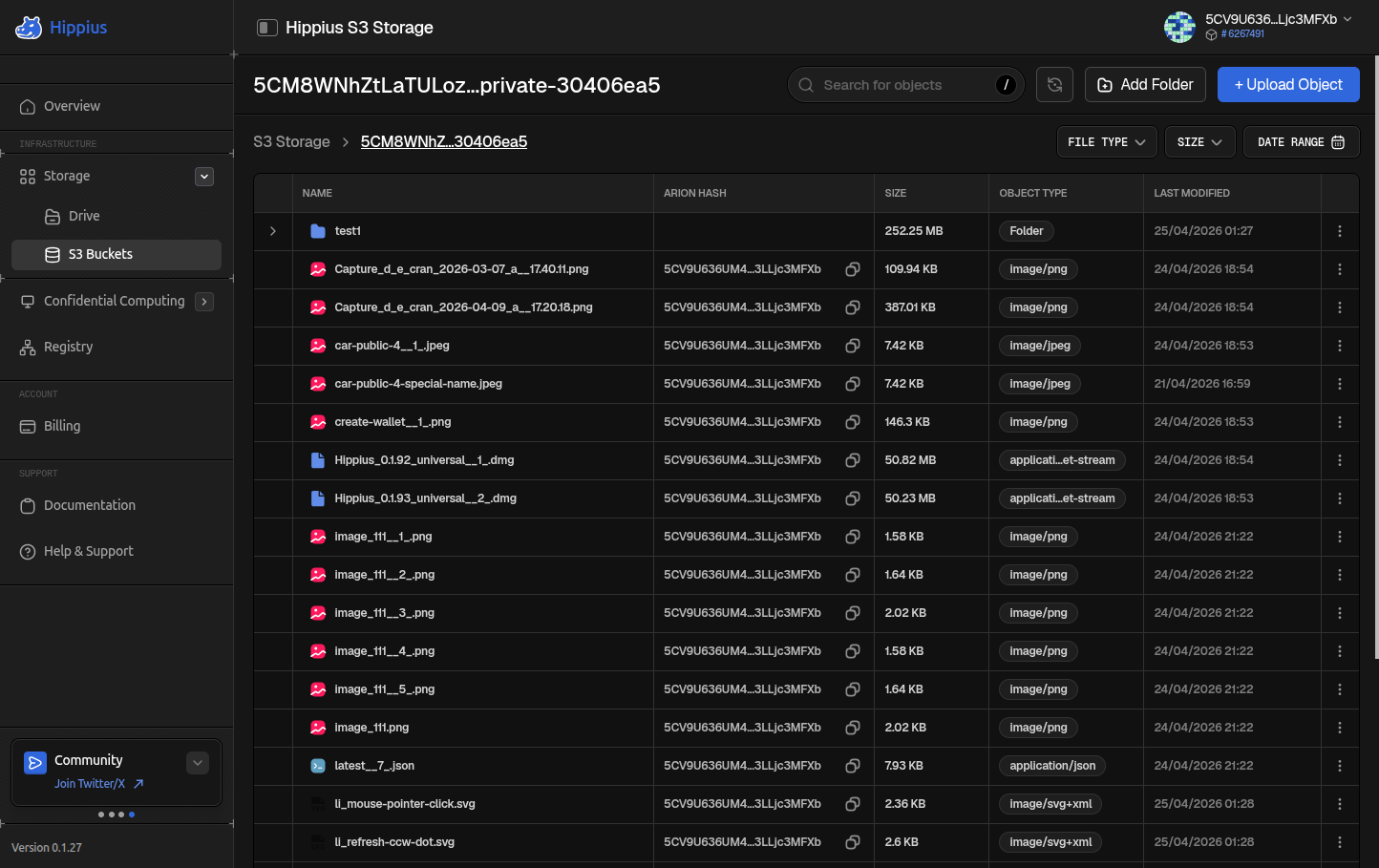Open the SIZE filter dropdown
Screen dimensions: 1379x868
coord(1200,142)
